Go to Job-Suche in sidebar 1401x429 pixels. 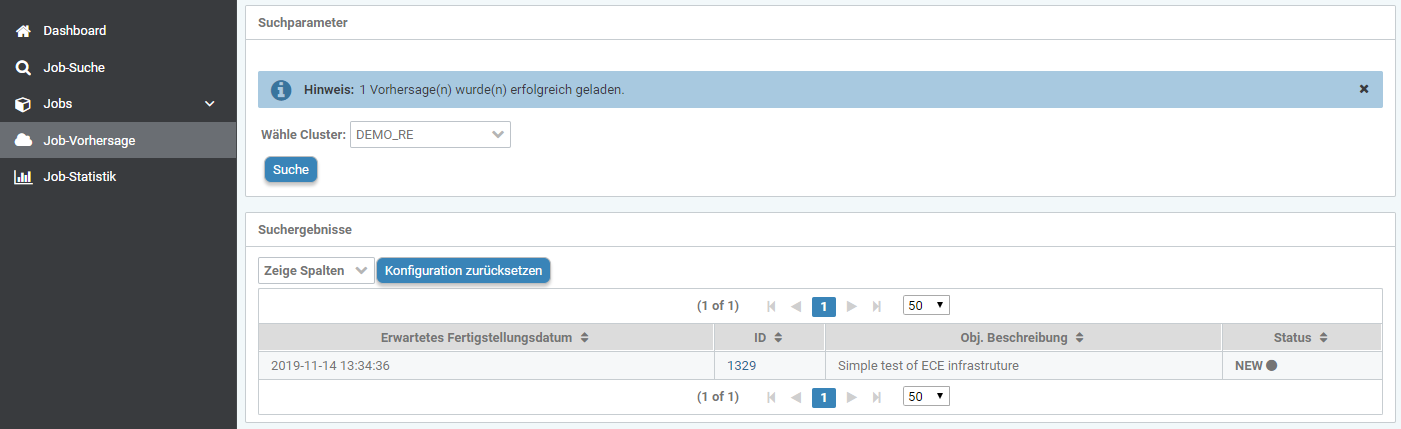(x=74, y=68)
